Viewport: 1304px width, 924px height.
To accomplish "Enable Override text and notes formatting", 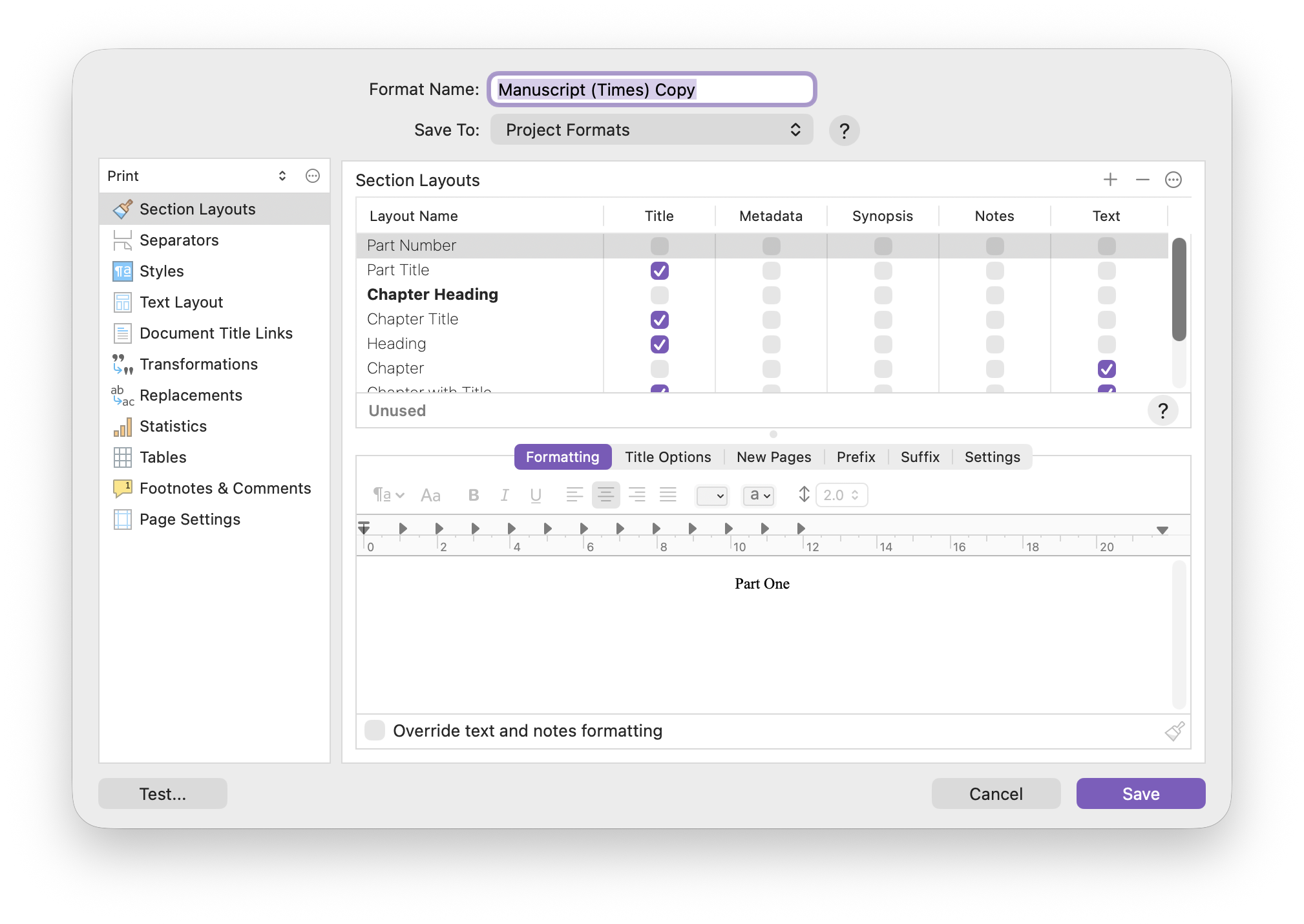I will pyautogui.click(x=375, y=730).
